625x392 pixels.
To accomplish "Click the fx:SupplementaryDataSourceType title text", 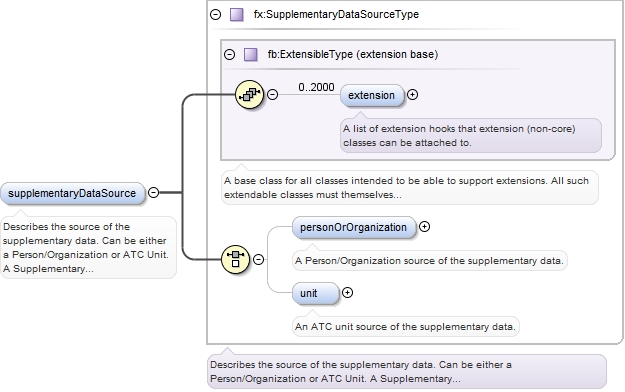I will pyautogui.click(x=336, y=14).
